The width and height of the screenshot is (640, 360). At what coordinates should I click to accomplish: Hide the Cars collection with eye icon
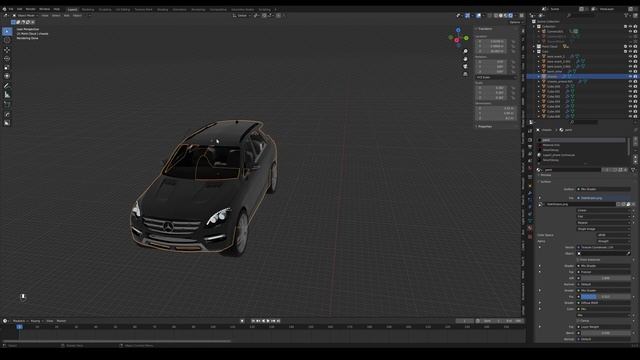(630, 51)
